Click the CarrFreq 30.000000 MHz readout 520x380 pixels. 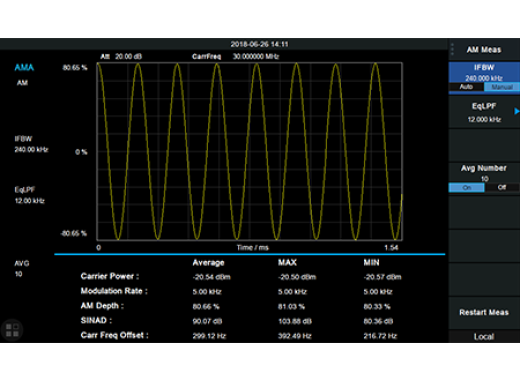235,57
